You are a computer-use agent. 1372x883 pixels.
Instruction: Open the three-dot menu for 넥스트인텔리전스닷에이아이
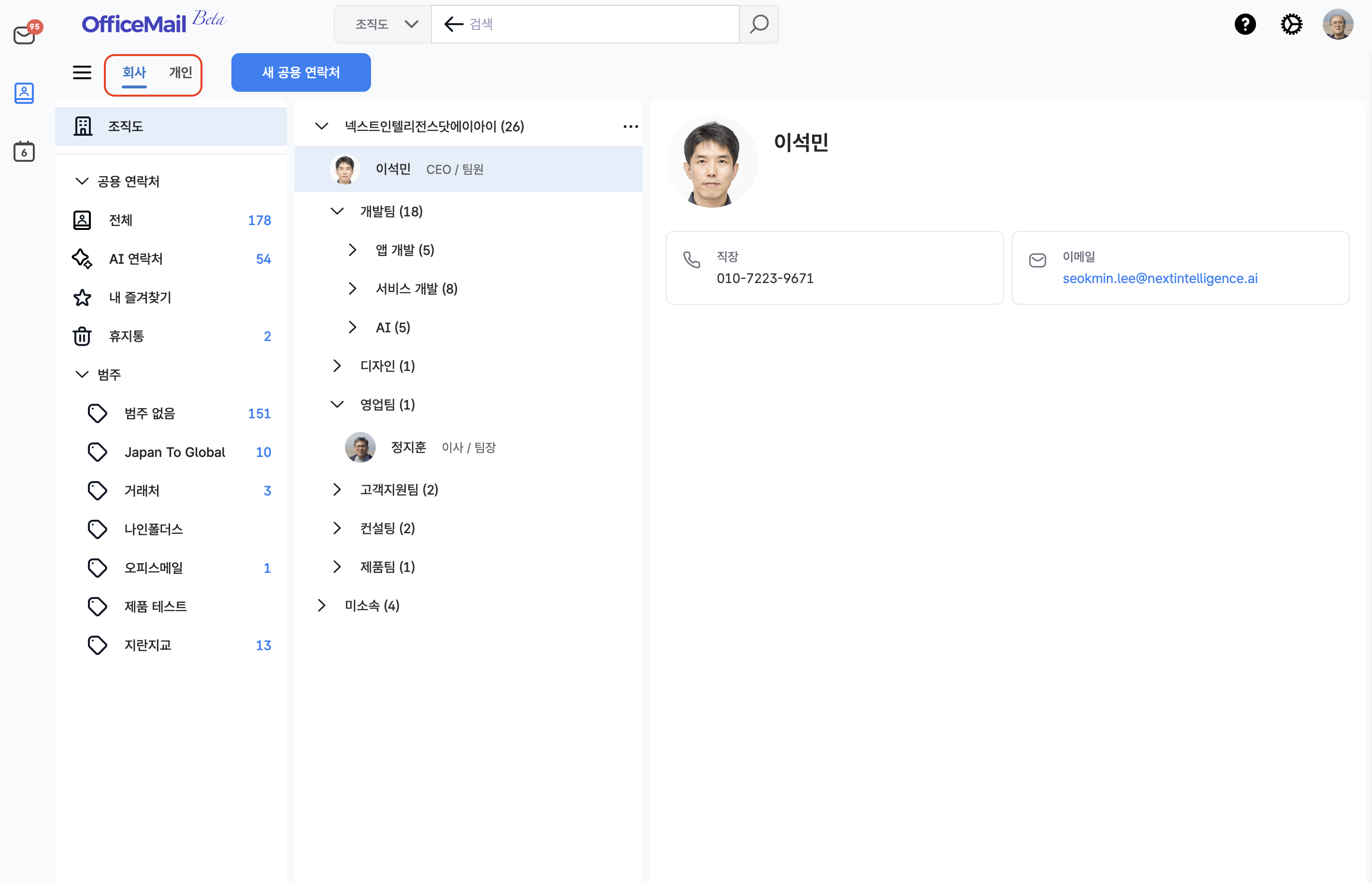click(630, 126)
